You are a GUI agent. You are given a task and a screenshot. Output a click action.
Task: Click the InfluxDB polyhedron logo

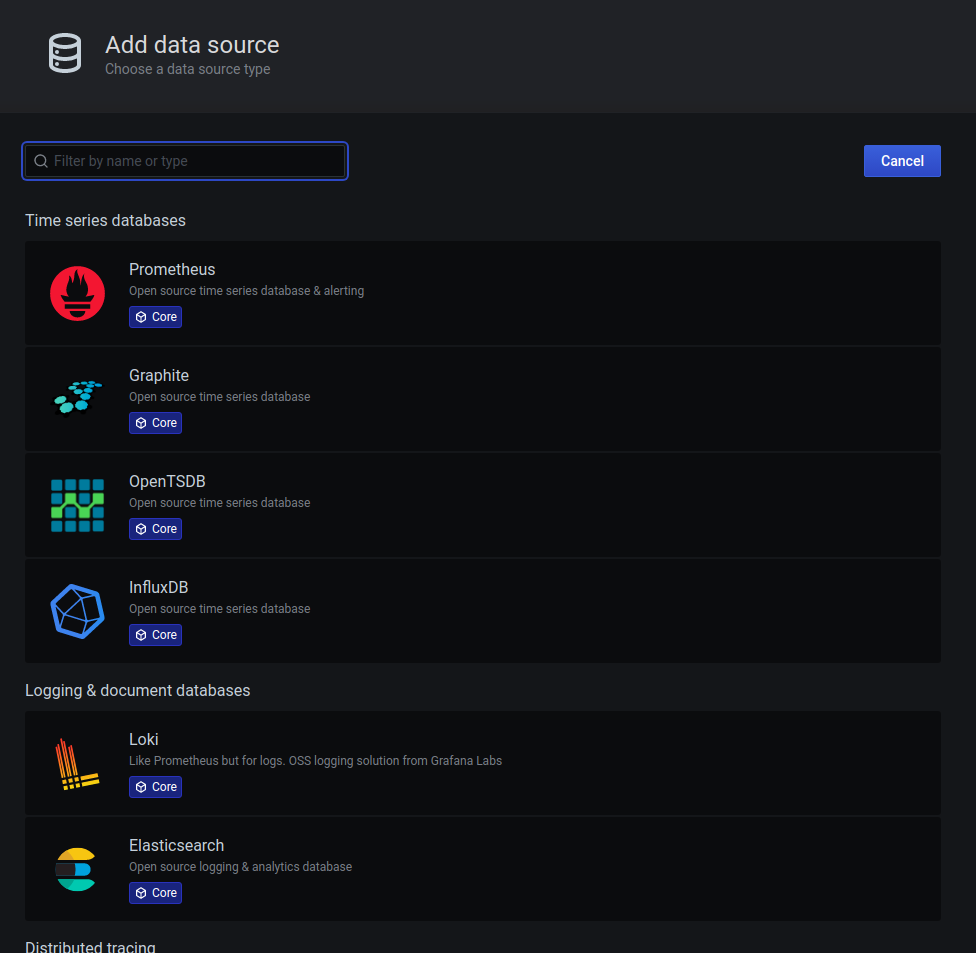pos(77,611)
